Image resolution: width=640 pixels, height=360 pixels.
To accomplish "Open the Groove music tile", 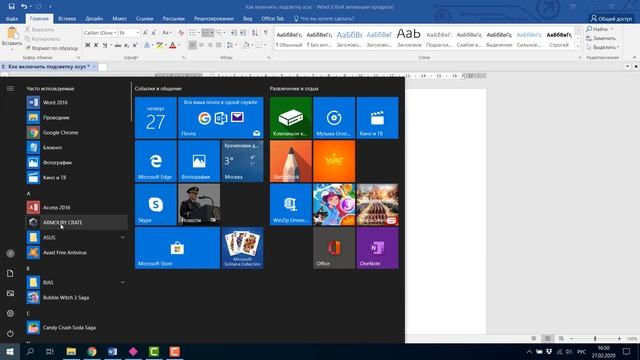I will (334, 118).
